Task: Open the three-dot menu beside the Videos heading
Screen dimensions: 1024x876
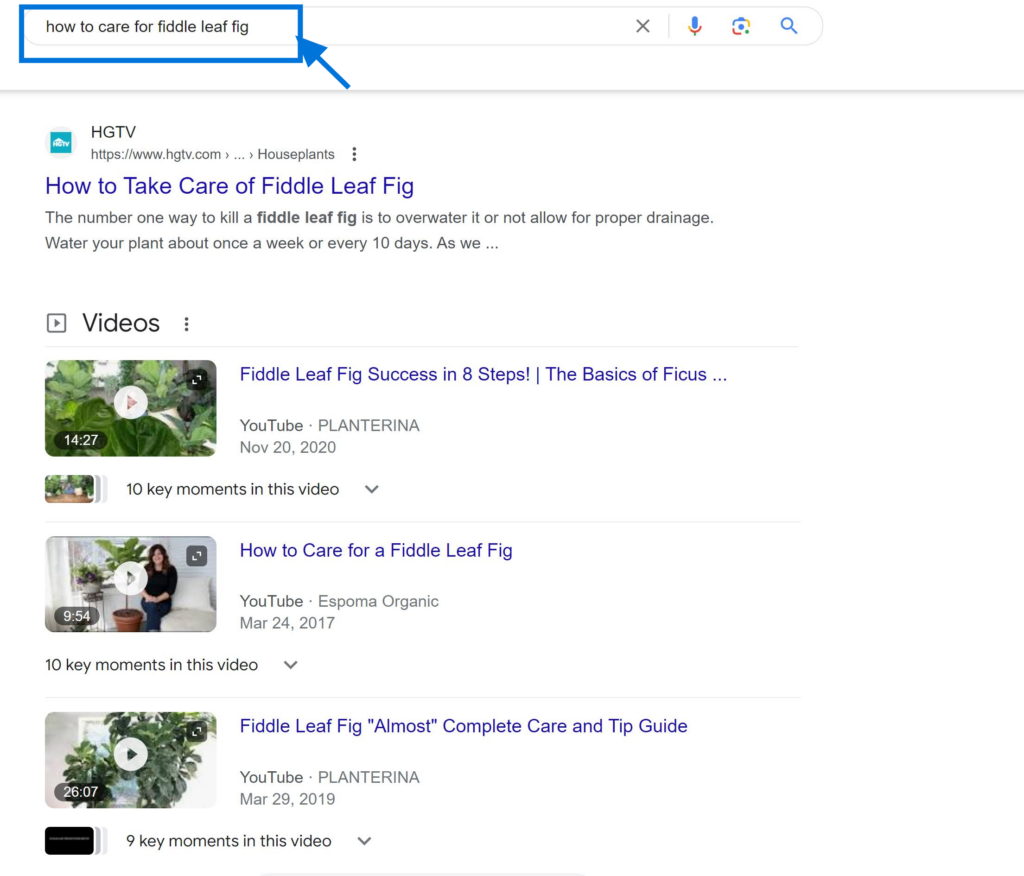Action: click(x=186, y=322)
